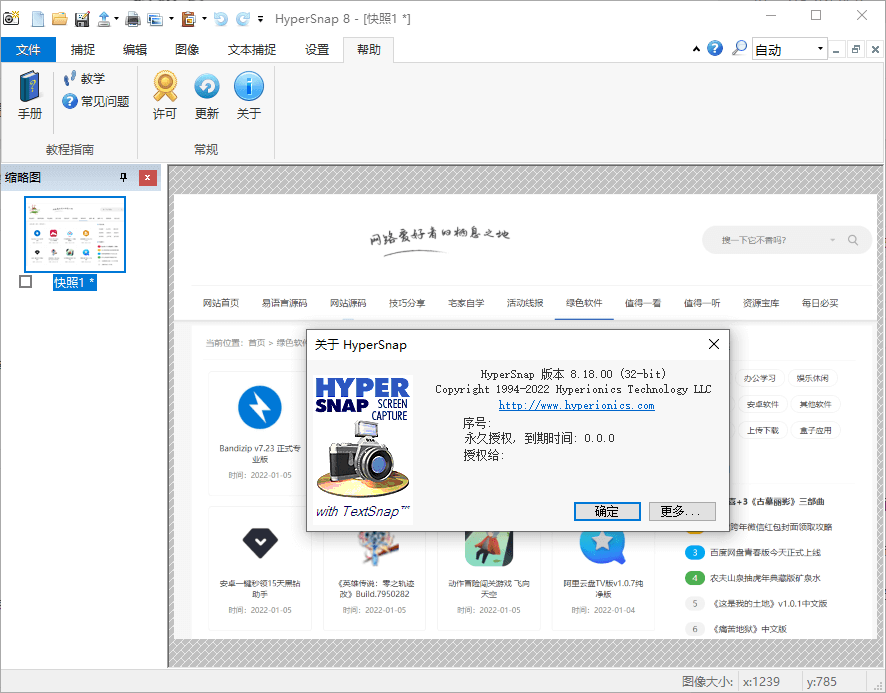Click the 阿里云盘TV版 star bubble icon
Viewport: 886px width, 693px height.
603,545
